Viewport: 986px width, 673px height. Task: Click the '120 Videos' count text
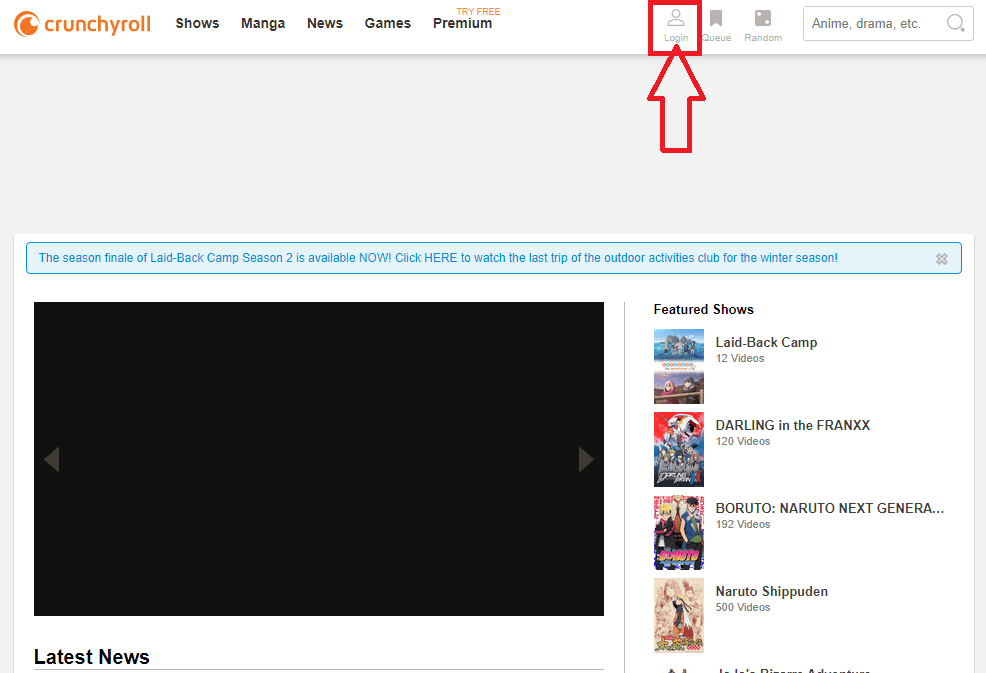click(x=743, y=441)
